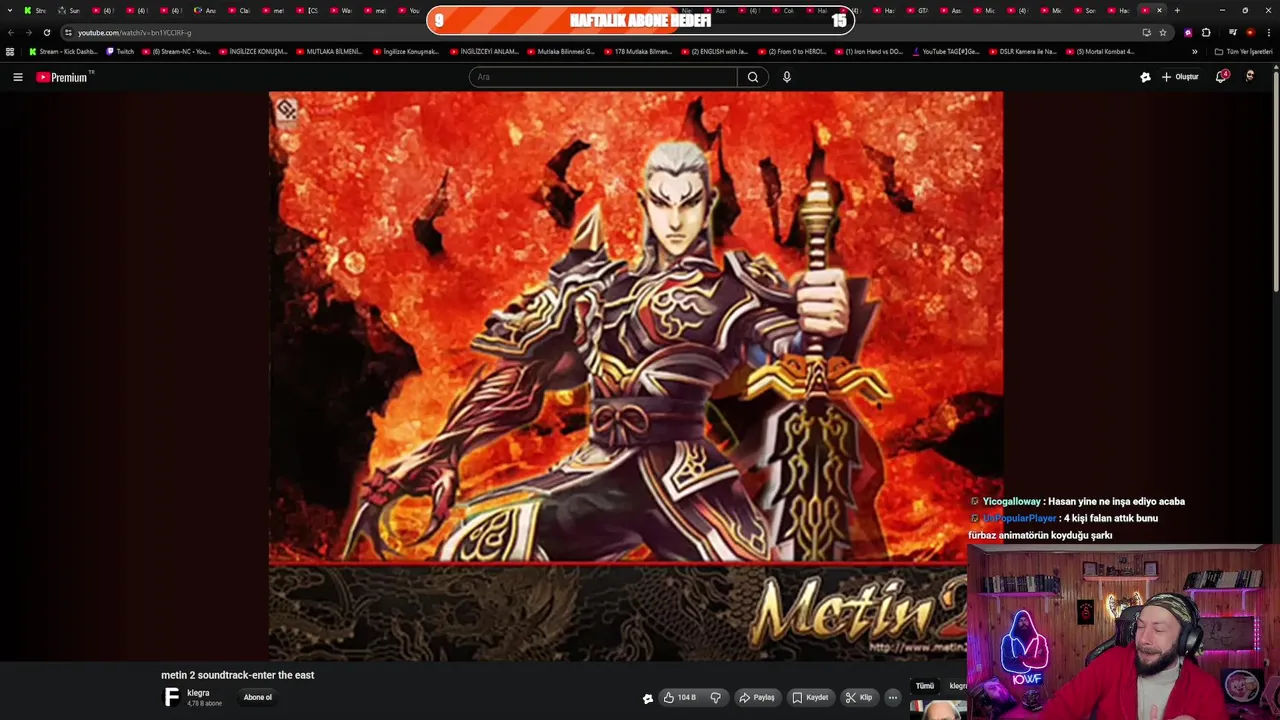Create a clip with 'Klip'

[x=859, y=697]
